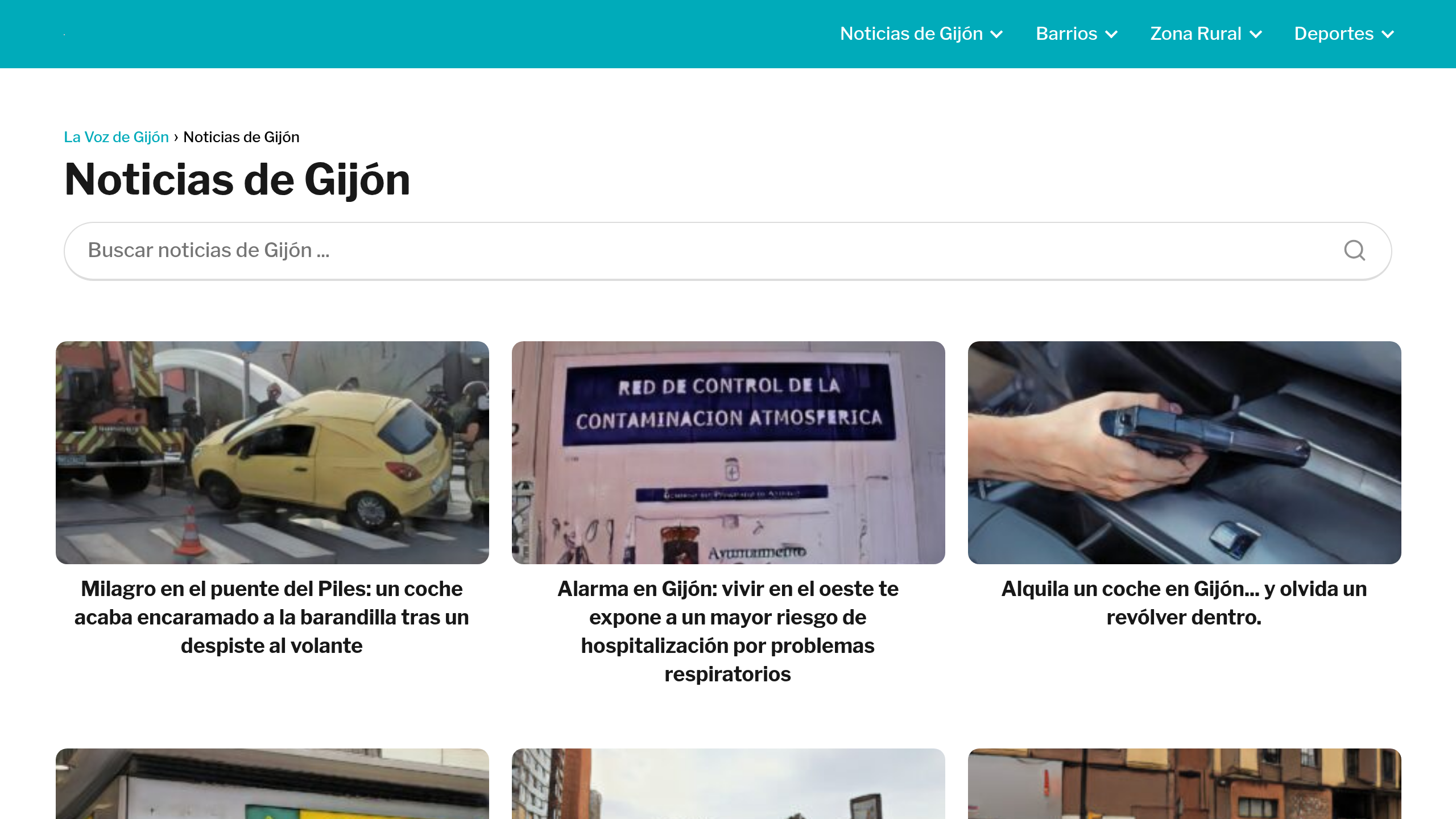Expand the Zona Rural dropdown chevron

pos(1257,34)
